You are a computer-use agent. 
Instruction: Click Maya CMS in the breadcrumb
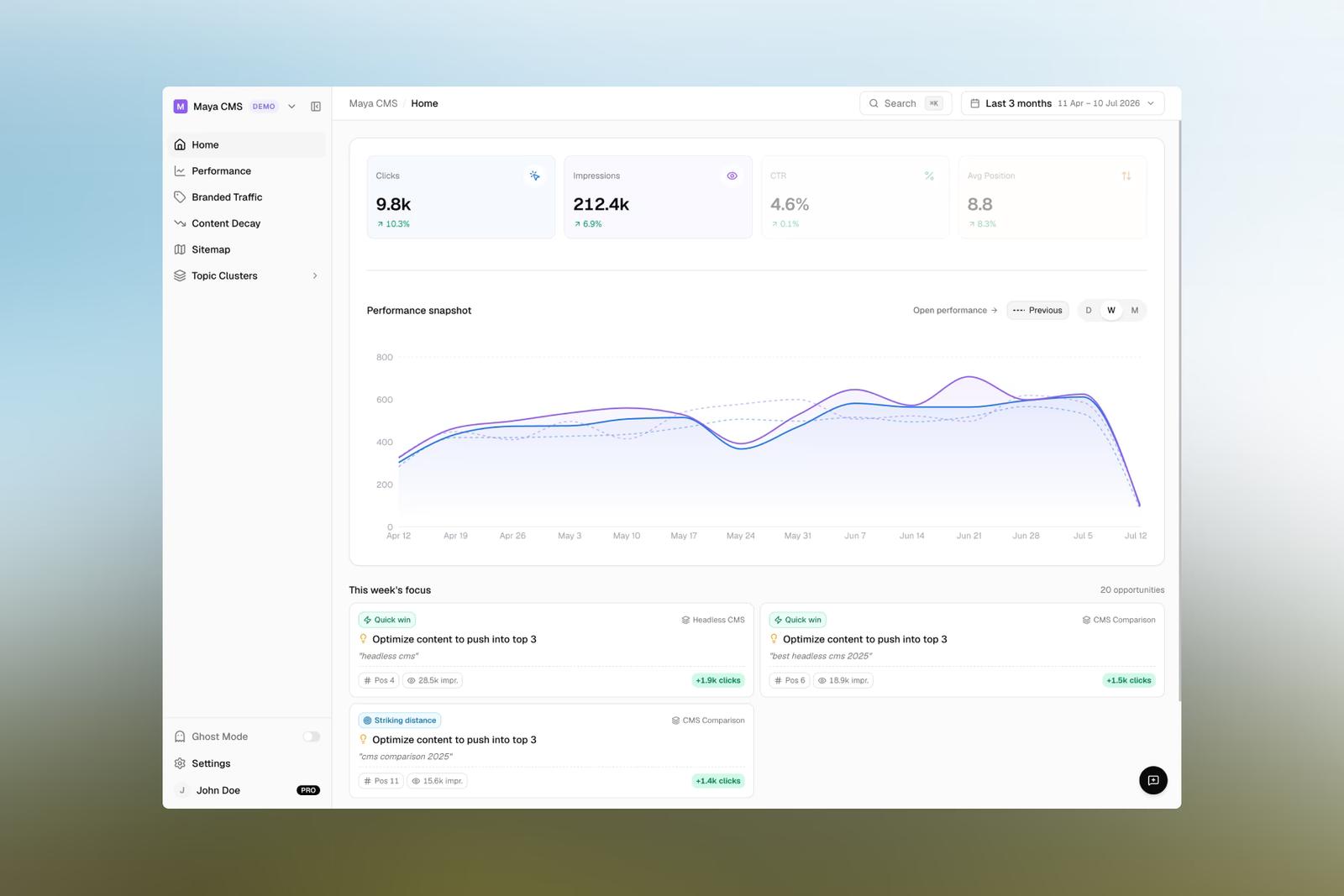pos(373,103)
